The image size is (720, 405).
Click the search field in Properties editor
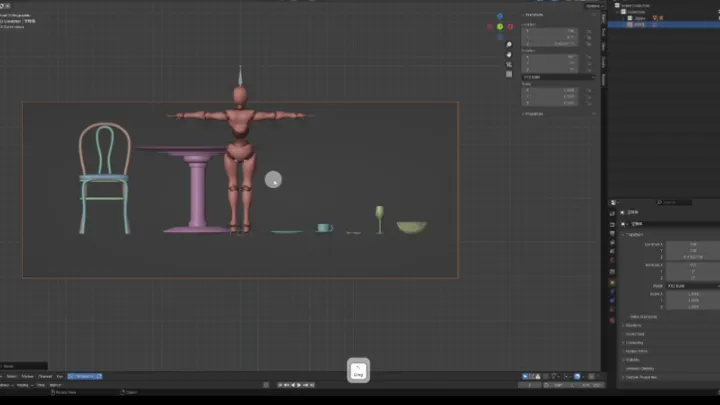(674, 202)
